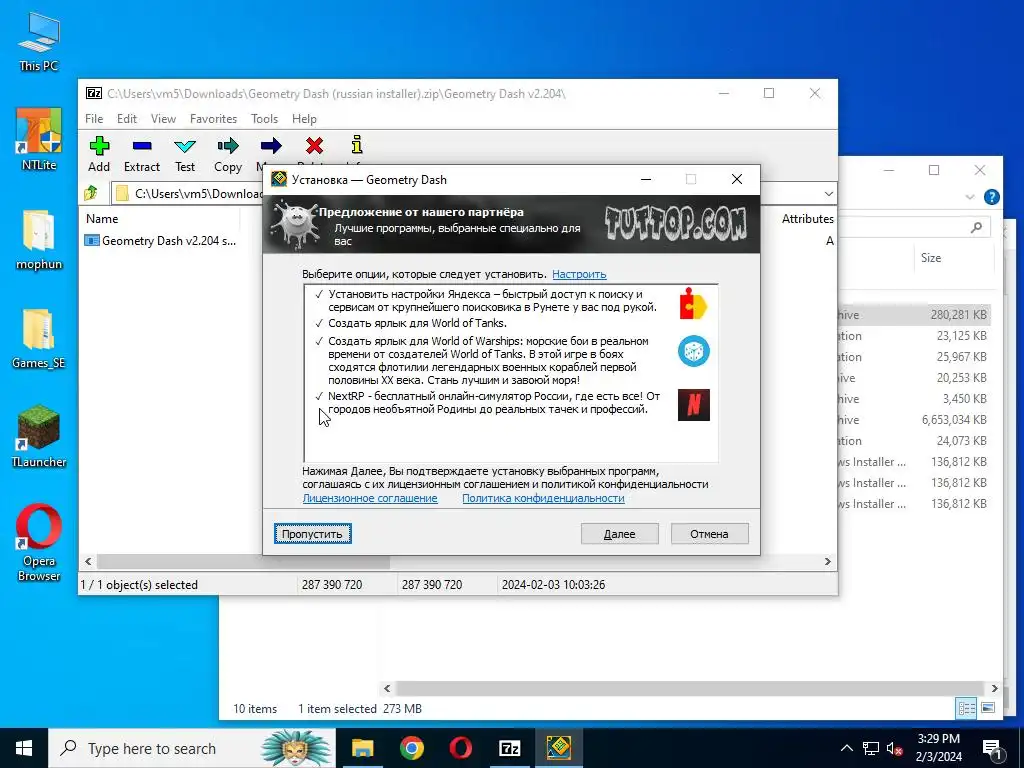The height and width of the screenshot is (768, 1024).
Task: Click the Add button in 7-Zip toolbar
Action: (x=99, y=154)
